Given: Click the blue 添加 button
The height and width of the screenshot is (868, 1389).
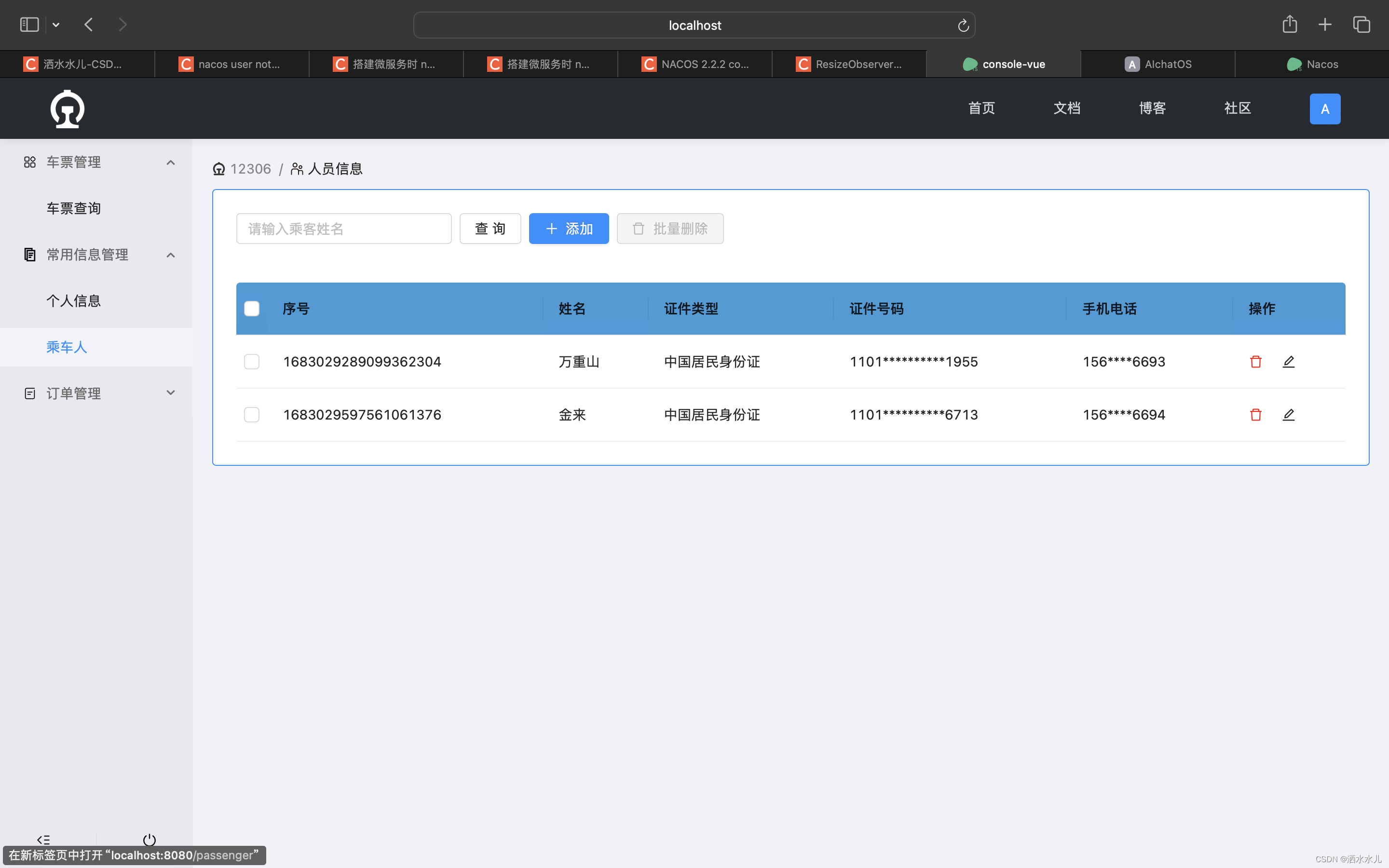Looking at the screenshot, I should pyautogui.click(x=568, y=229).
